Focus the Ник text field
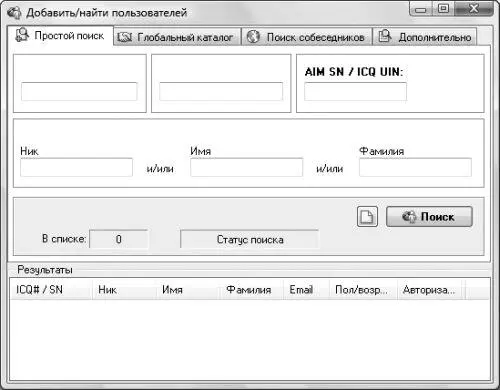This screenshot has height=390, width=500. 76,167
